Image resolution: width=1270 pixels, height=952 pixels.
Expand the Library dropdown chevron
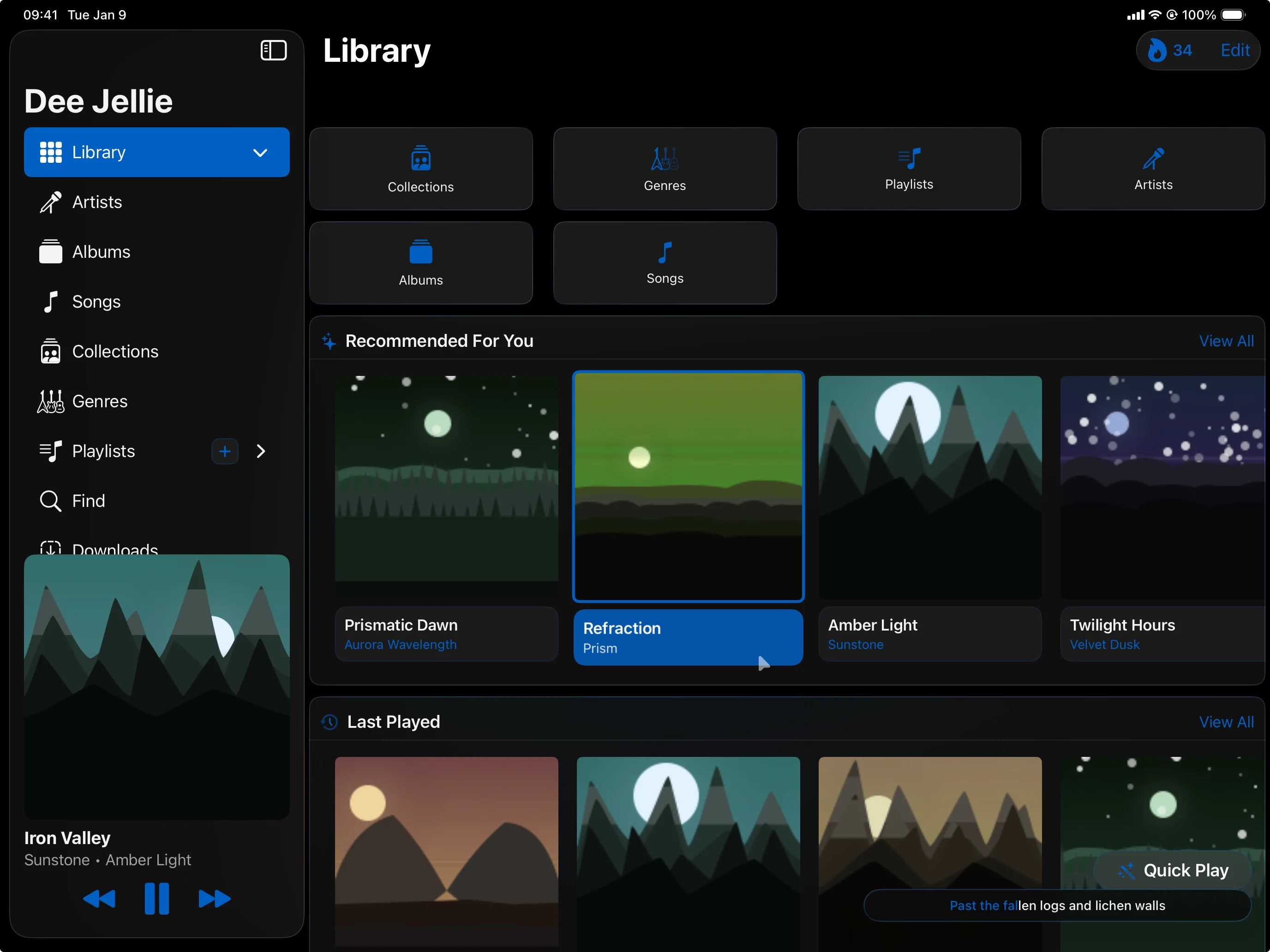pyautogui.click(x=259, y=153)
